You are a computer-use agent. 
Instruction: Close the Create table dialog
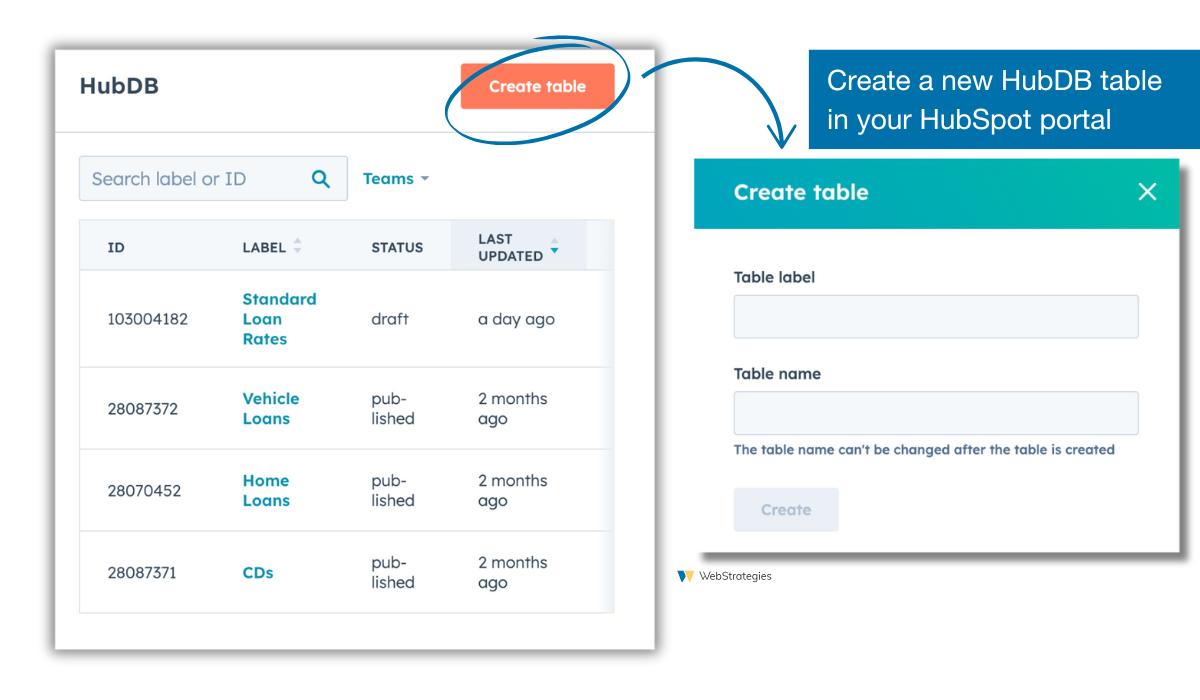tap(1147, 192)
